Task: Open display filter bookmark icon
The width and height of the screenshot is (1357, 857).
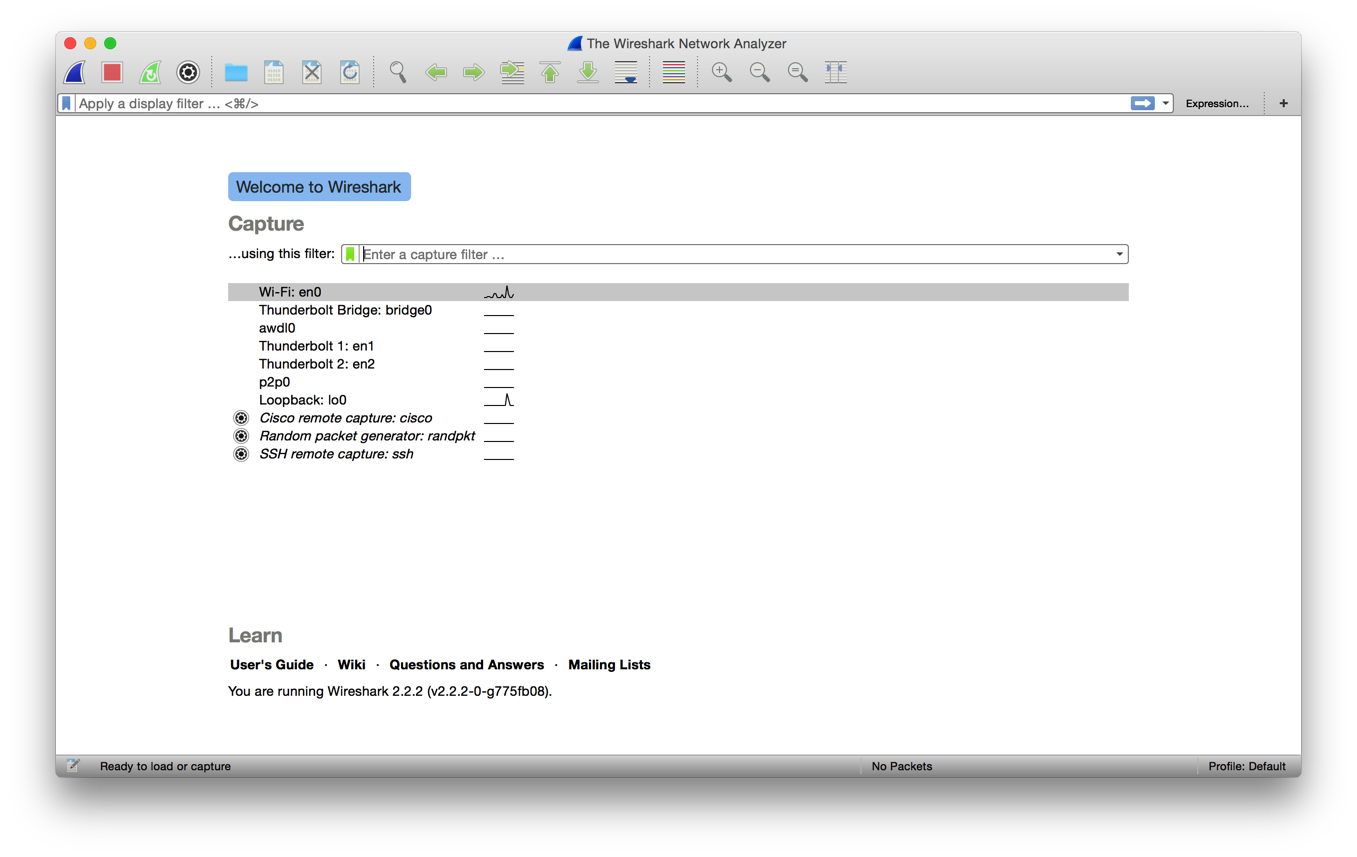Action: click(x=66, y=103)
